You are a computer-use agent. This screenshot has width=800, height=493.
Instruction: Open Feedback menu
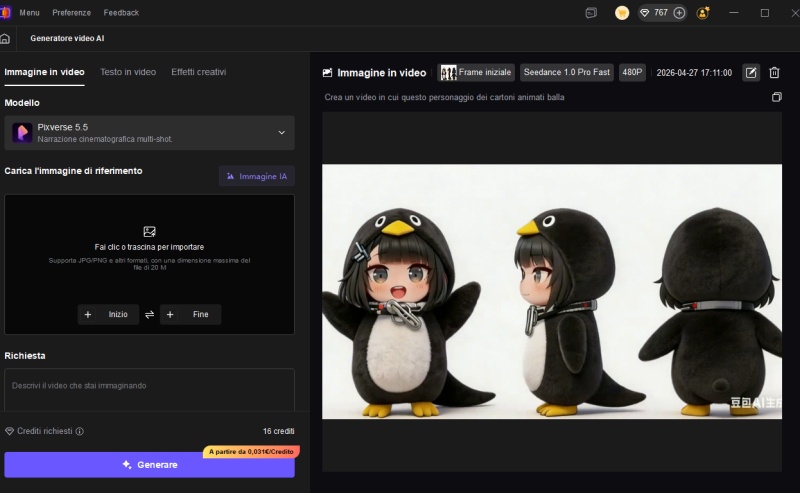(x=121, y=13)
